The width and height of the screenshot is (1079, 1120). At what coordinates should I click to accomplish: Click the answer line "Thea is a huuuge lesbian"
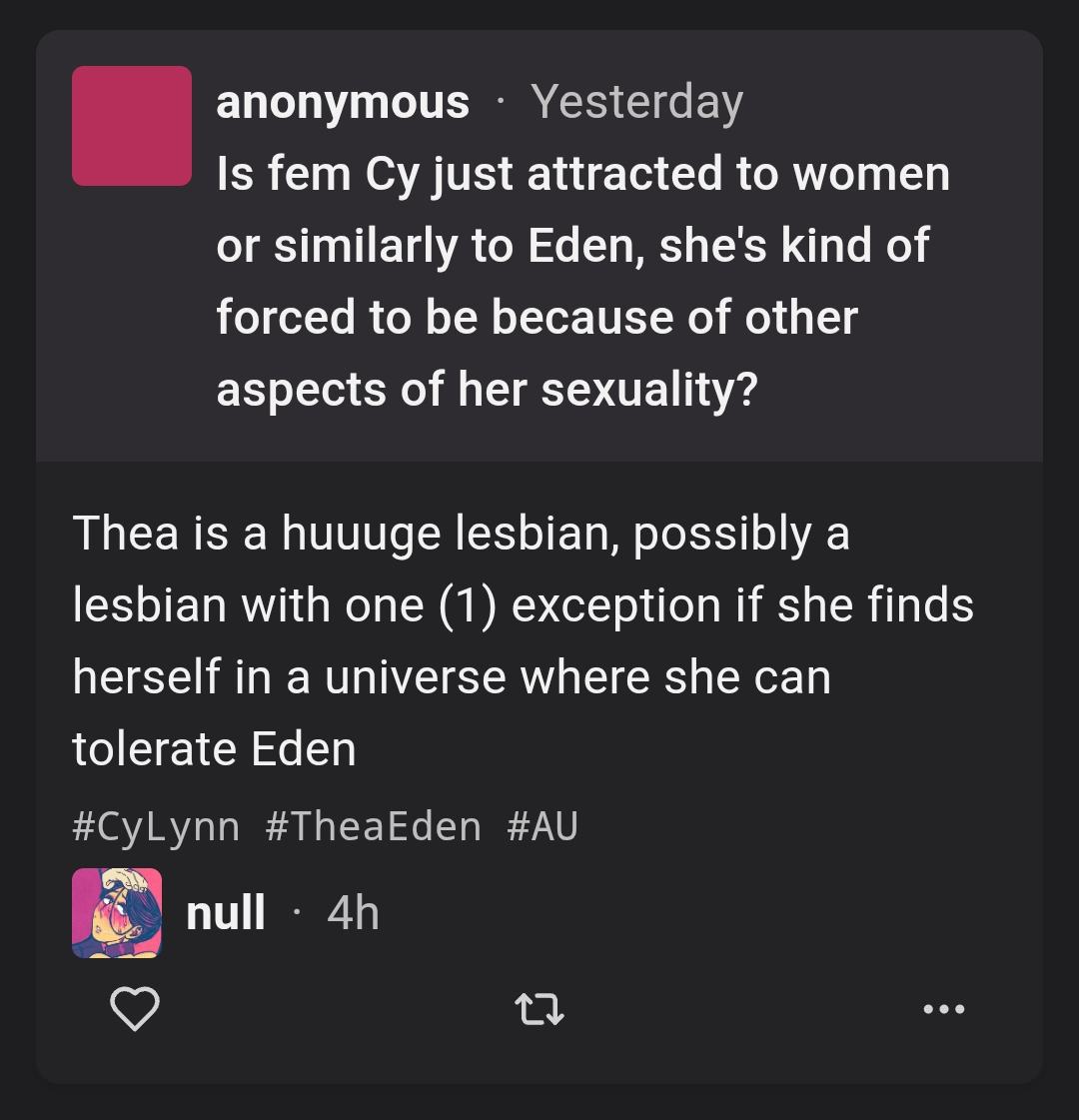(x=461, y=533)
